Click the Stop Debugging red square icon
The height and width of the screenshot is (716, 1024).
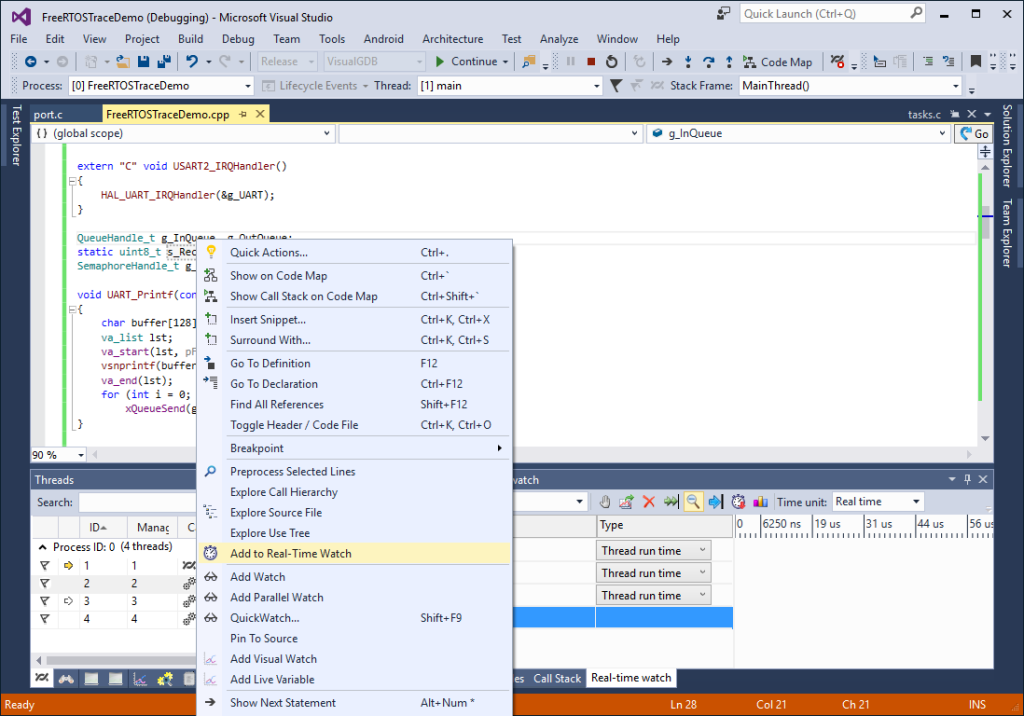(x=590, y=62)
